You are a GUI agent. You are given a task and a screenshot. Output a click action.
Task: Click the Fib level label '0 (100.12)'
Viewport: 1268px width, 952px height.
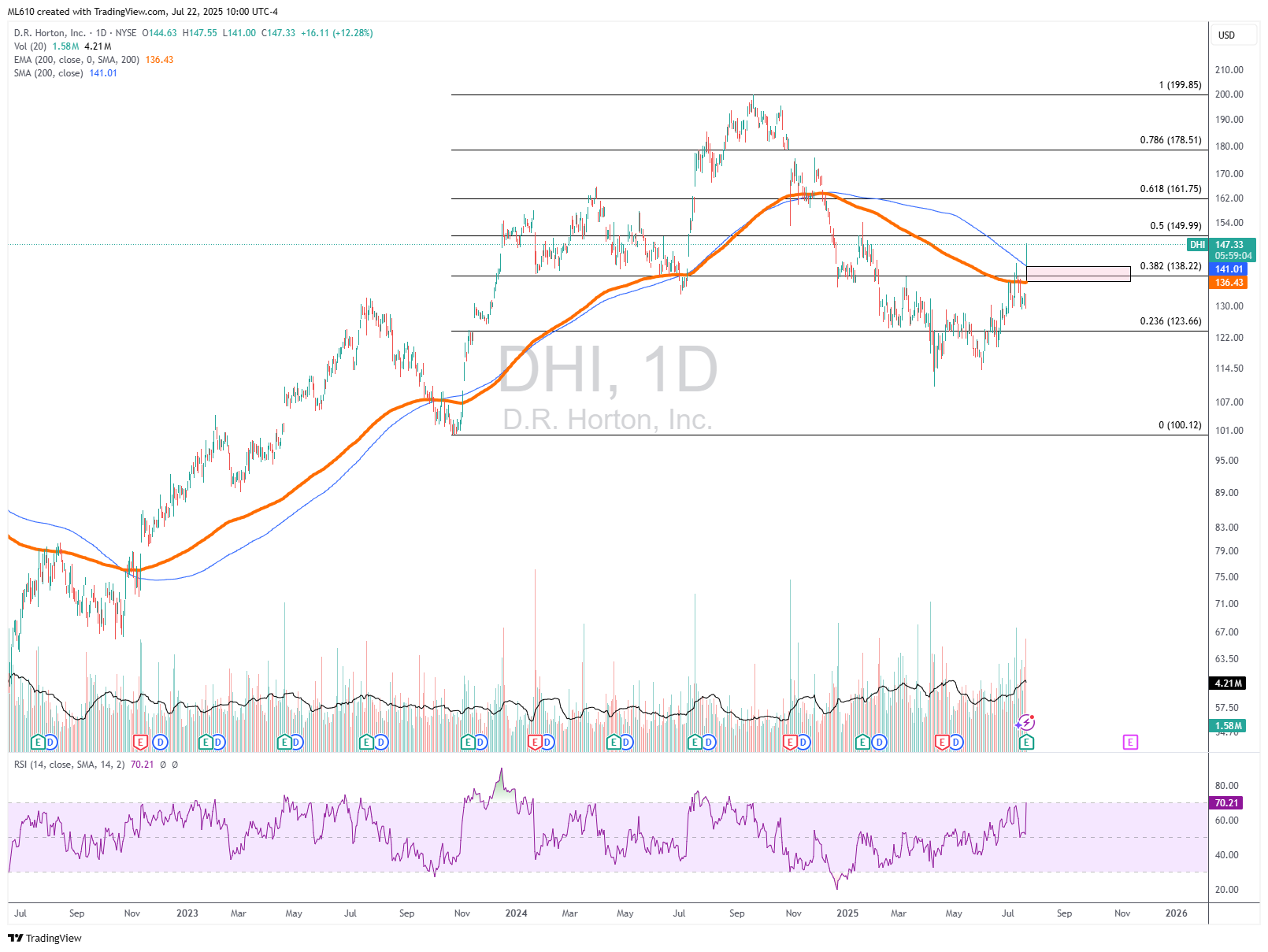(1180, 425)
